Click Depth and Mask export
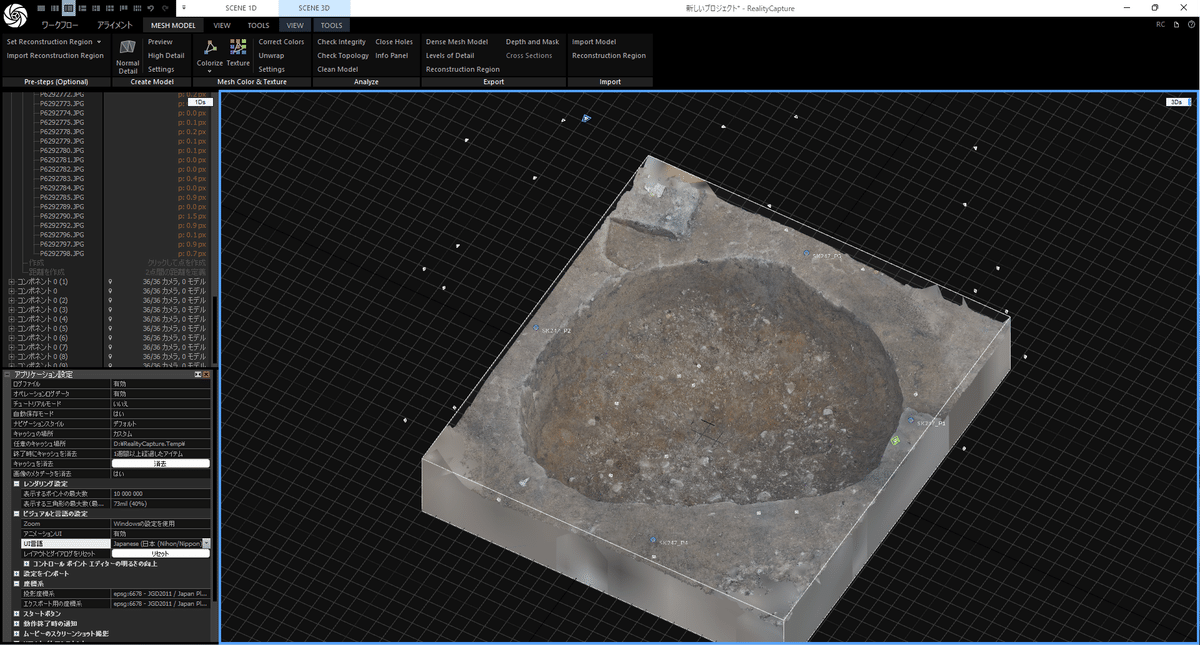 coord(532,42)
